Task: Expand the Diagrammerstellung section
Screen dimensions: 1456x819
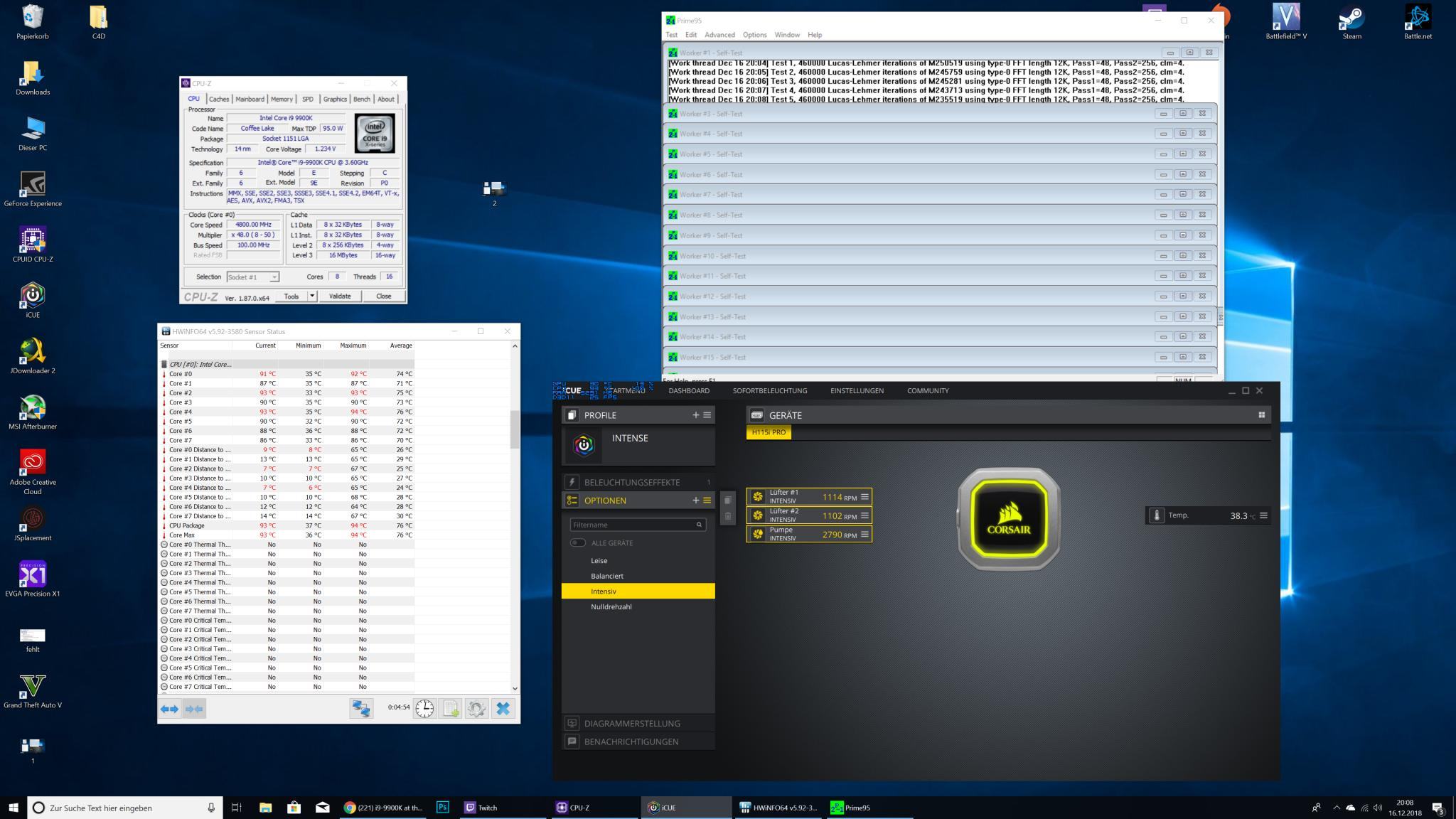Action: tap(632, 723)
